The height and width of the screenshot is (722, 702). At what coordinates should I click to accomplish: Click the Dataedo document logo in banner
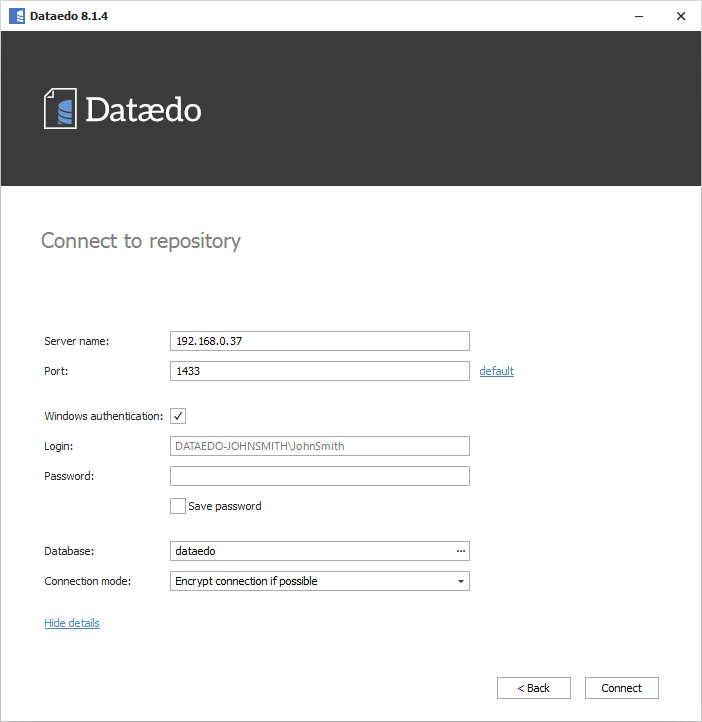click(60, 108)
